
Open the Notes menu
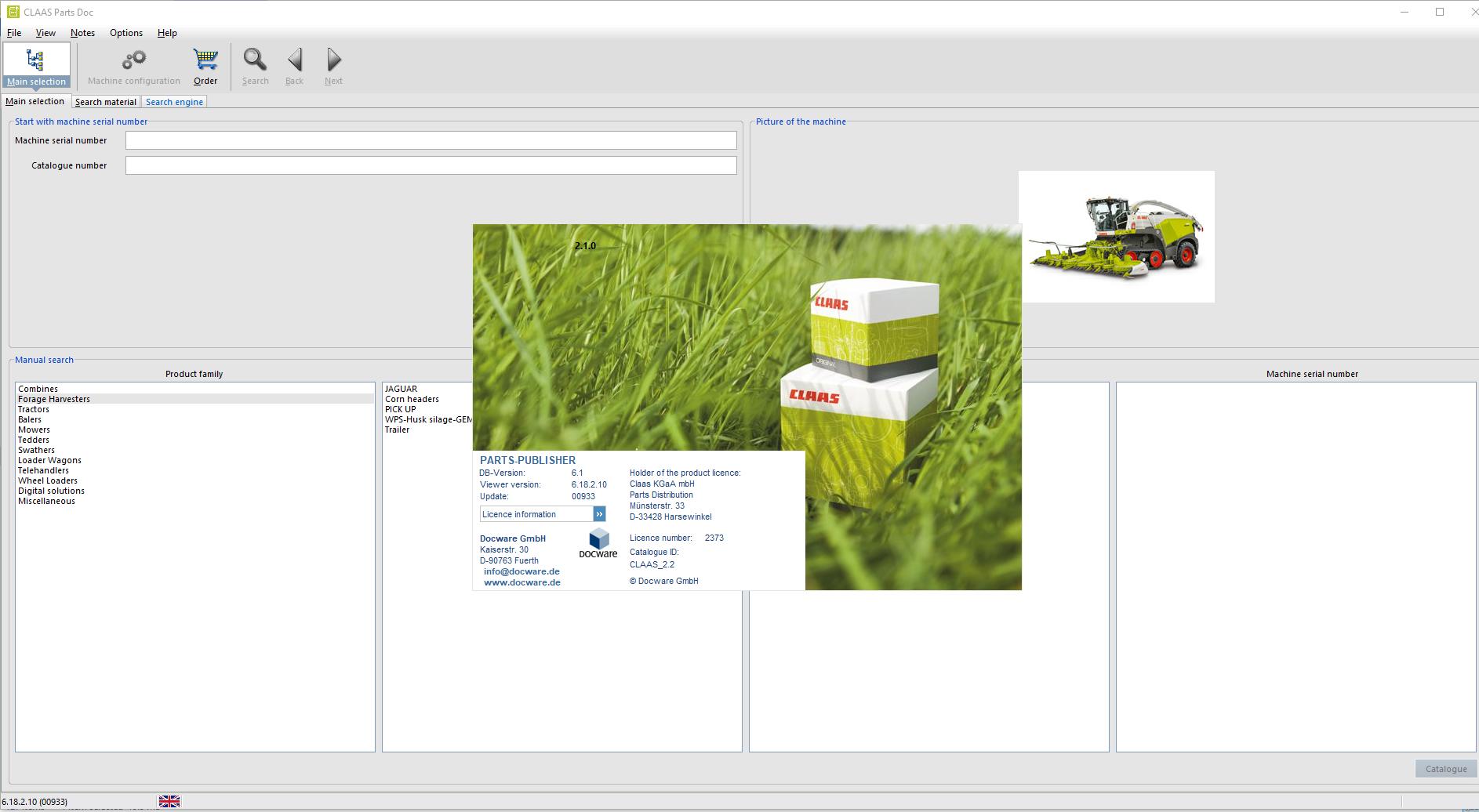click(82, 33)
